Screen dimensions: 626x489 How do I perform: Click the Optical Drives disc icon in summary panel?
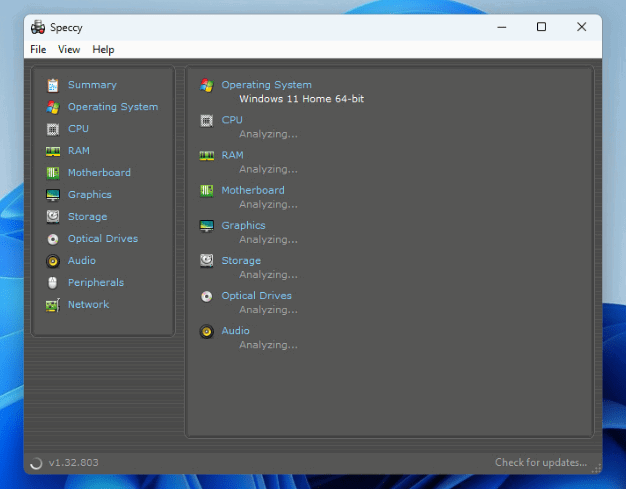point(207,296)
